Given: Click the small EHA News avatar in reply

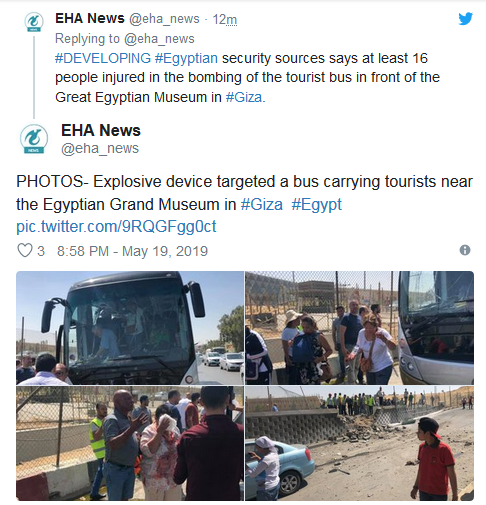Looking at the screenshot, I should [34, 22].
